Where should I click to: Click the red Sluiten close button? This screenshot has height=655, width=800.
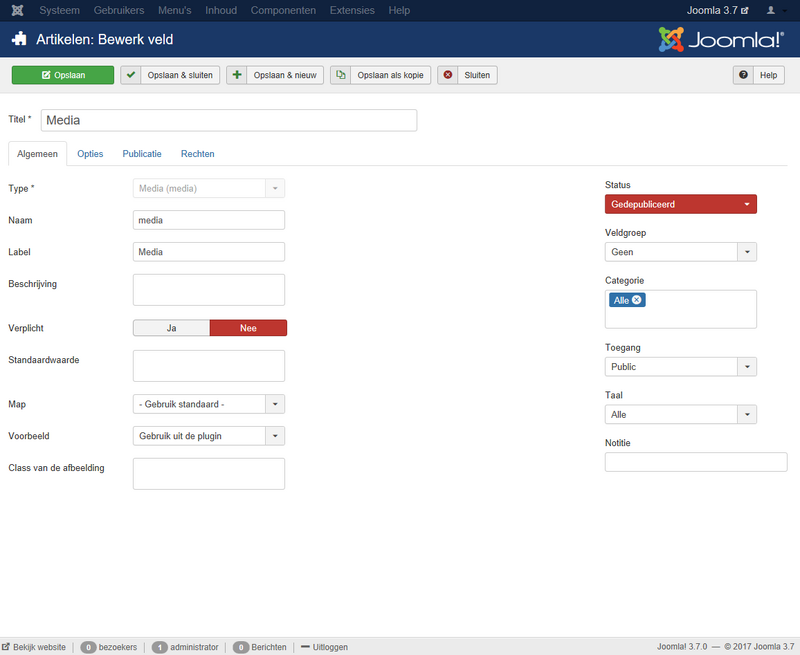(467, 75)
